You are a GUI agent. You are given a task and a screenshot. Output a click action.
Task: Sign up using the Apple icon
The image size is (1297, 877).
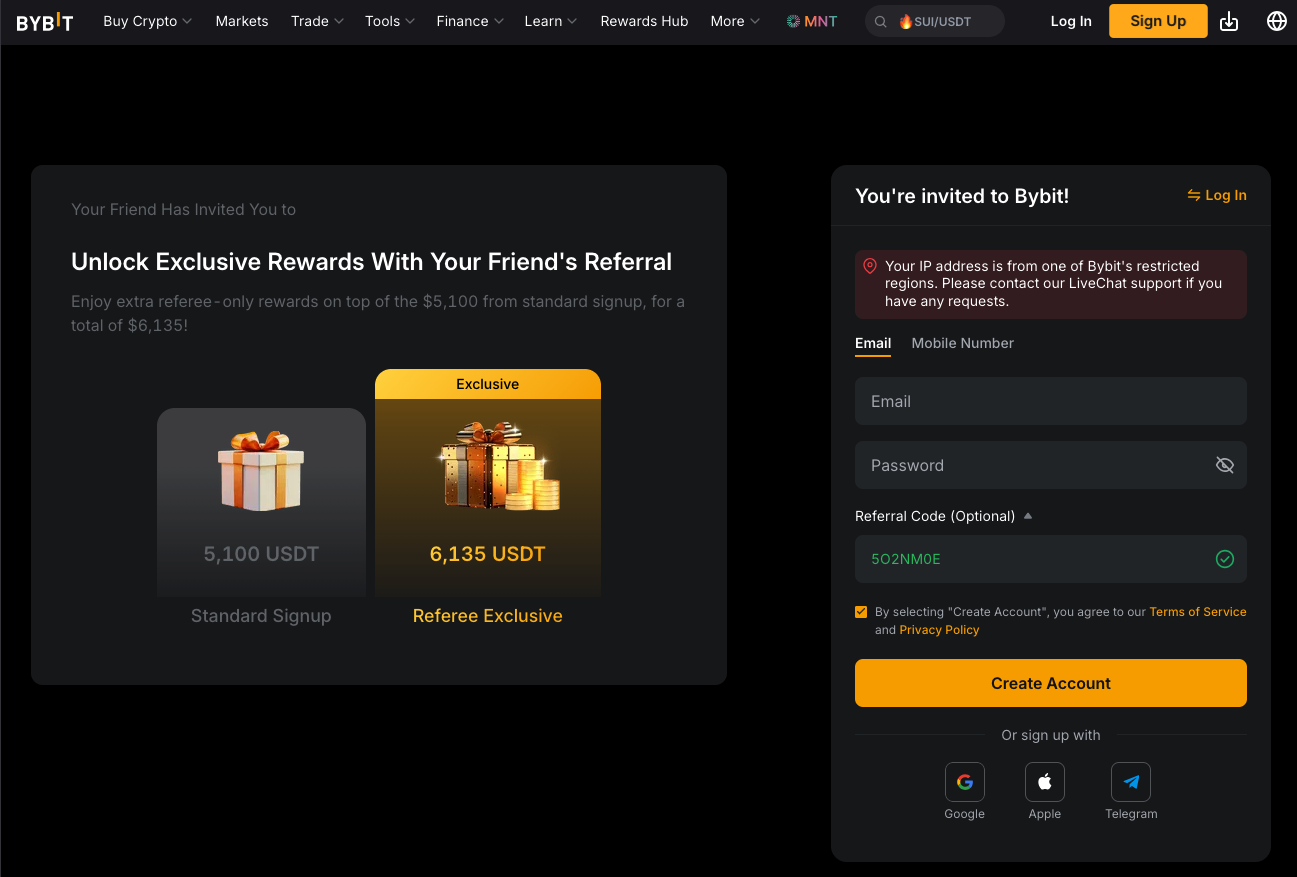(1044, 781)
